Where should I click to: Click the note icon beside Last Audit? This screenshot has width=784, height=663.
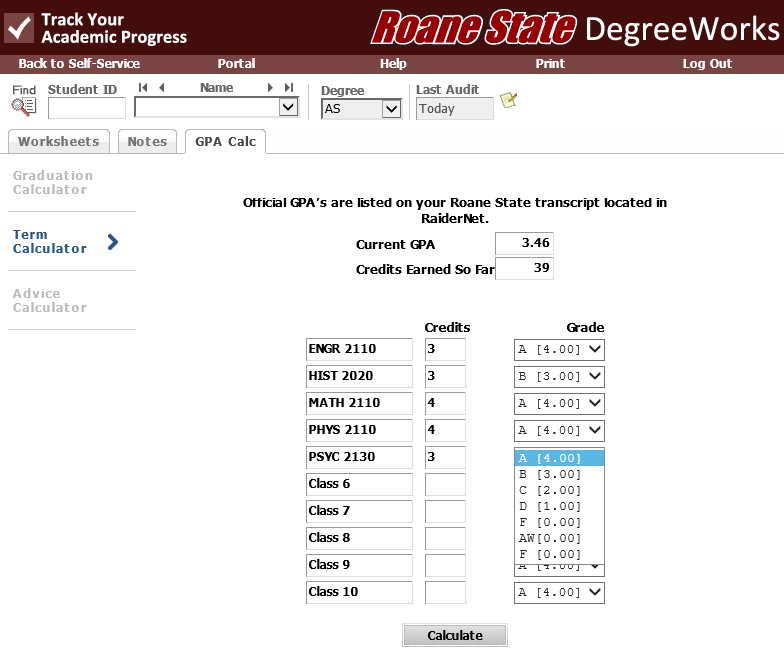[509, 100]
